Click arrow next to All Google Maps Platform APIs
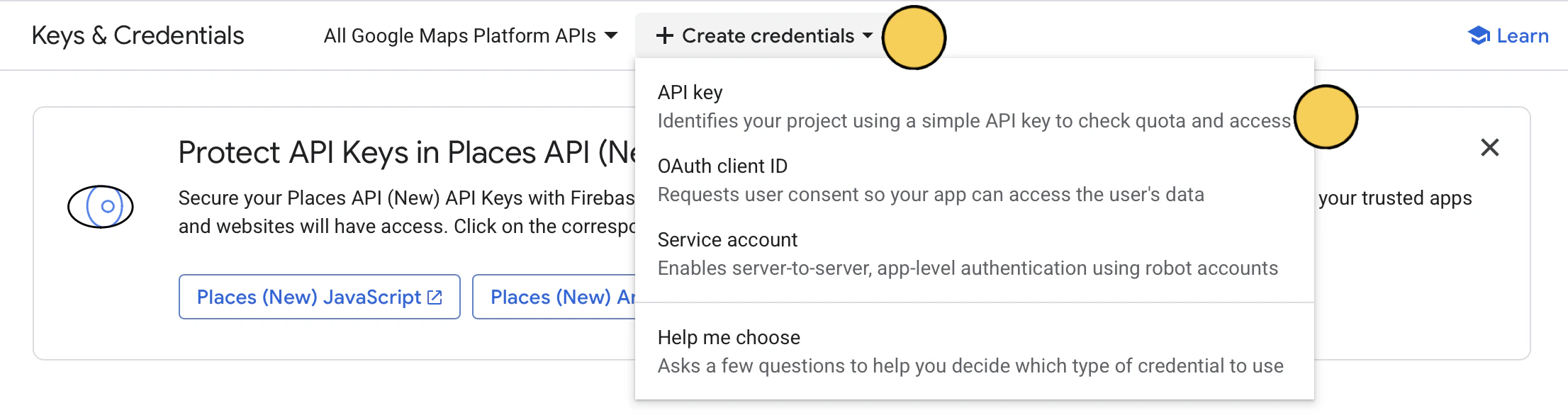 click(x=611, y=35)
